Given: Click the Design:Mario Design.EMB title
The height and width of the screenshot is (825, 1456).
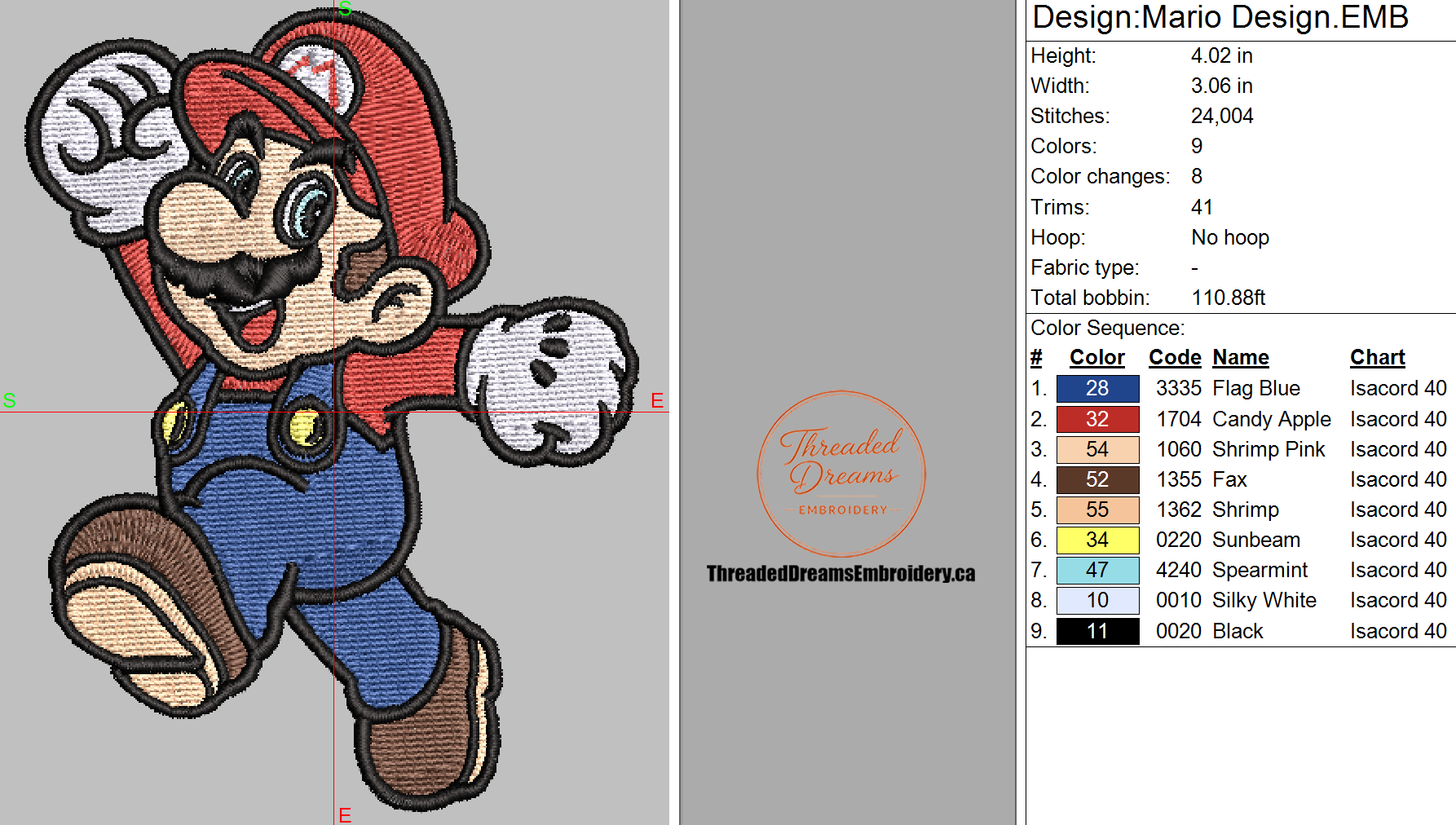Looking at the screenshot, I should pyautogui.click(x=1220, y=18).
